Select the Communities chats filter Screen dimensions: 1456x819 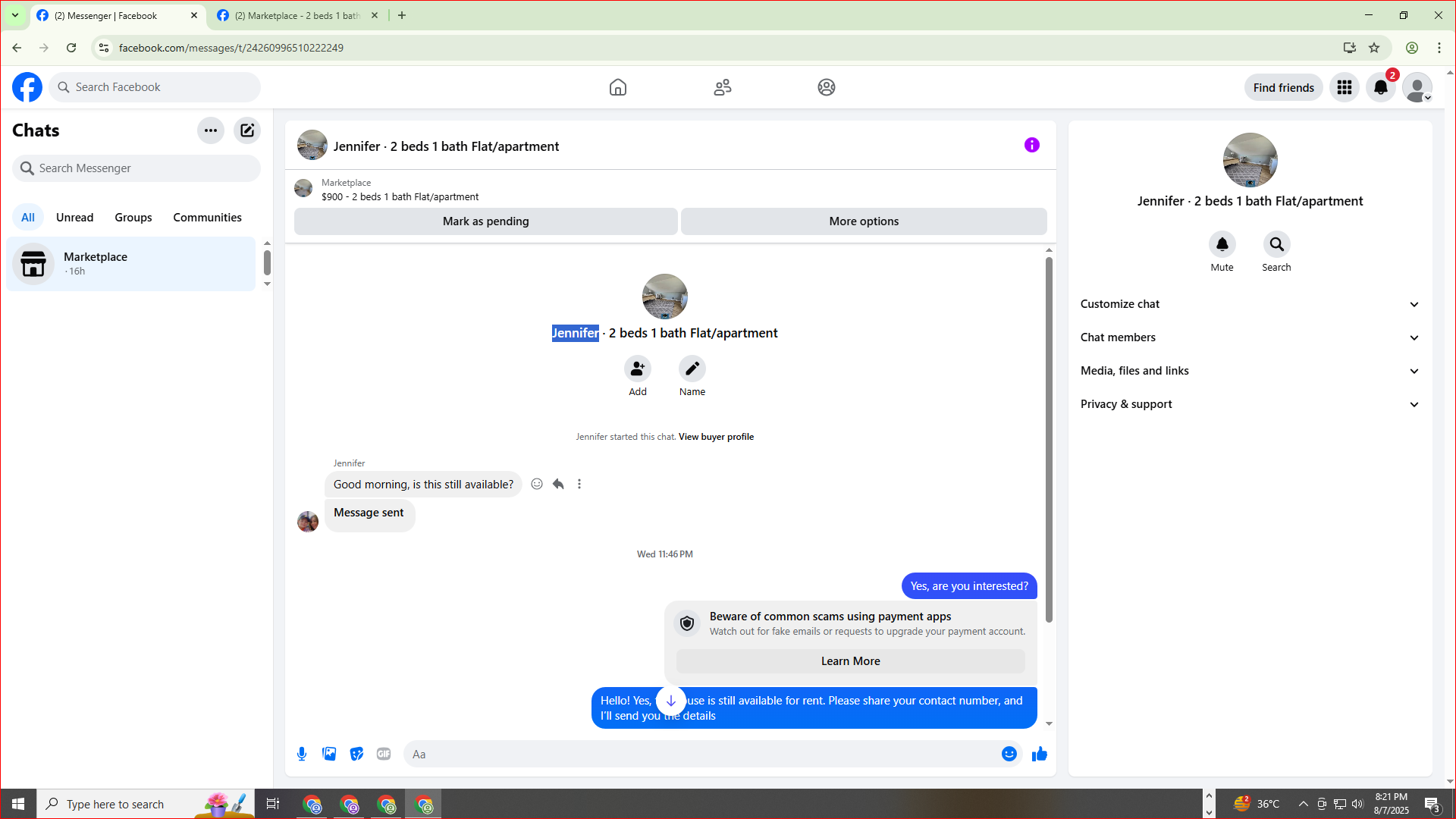pos(207,218)
